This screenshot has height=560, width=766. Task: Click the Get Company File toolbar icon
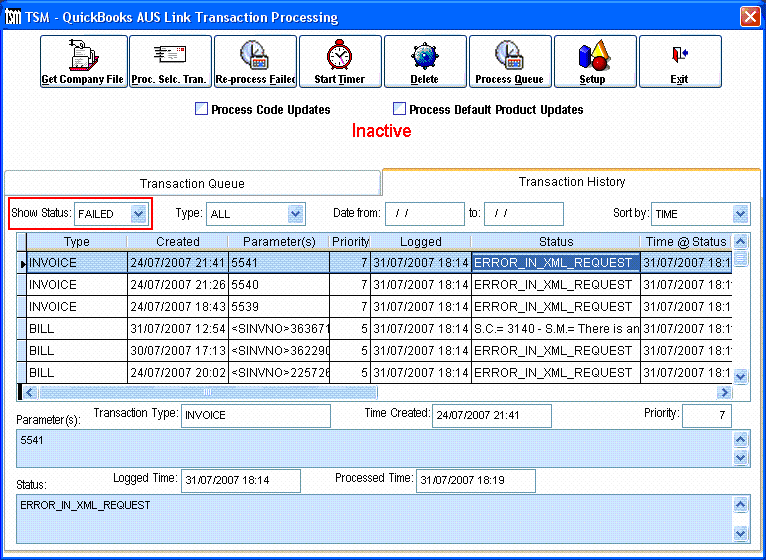(83, 61)
